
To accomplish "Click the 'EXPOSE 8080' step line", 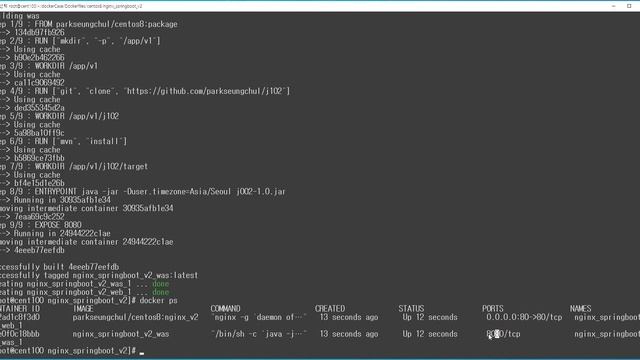I will click(41, 225).
